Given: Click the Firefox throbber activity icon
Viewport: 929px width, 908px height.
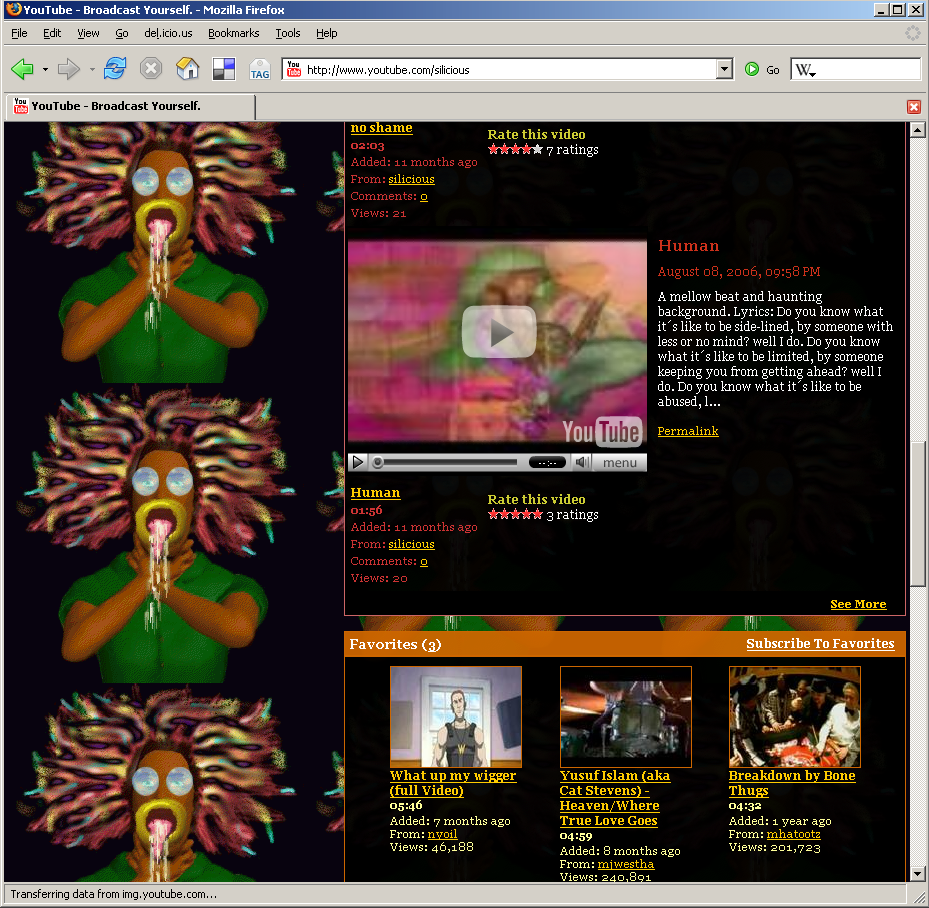Looking at the screenshot, I should [x=913, y=33].
